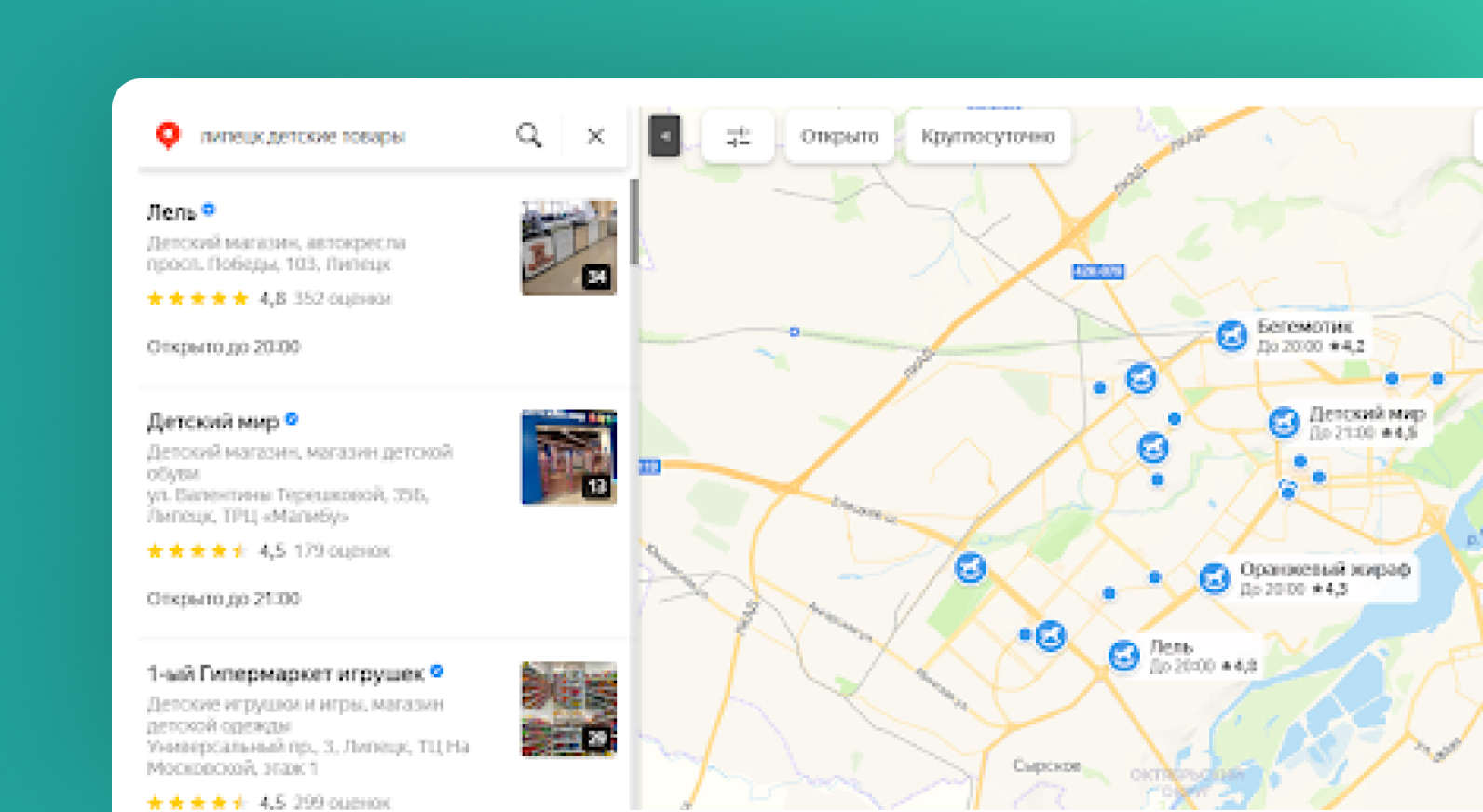Open the Лель listing title
This screenshot has height=812, width=1483.
click(171, 212)
